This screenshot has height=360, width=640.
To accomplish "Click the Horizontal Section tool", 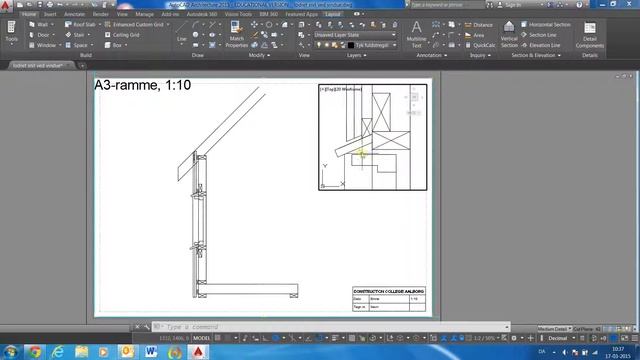I will [x=545, y=24].
